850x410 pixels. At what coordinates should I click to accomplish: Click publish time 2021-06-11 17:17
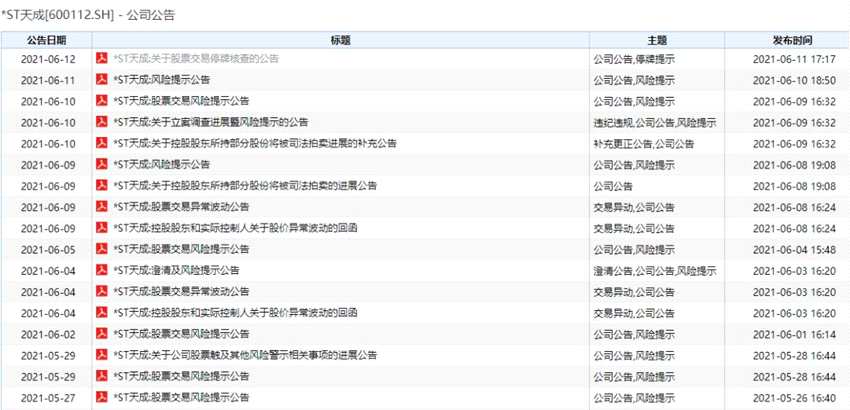(x=794, y=59)
